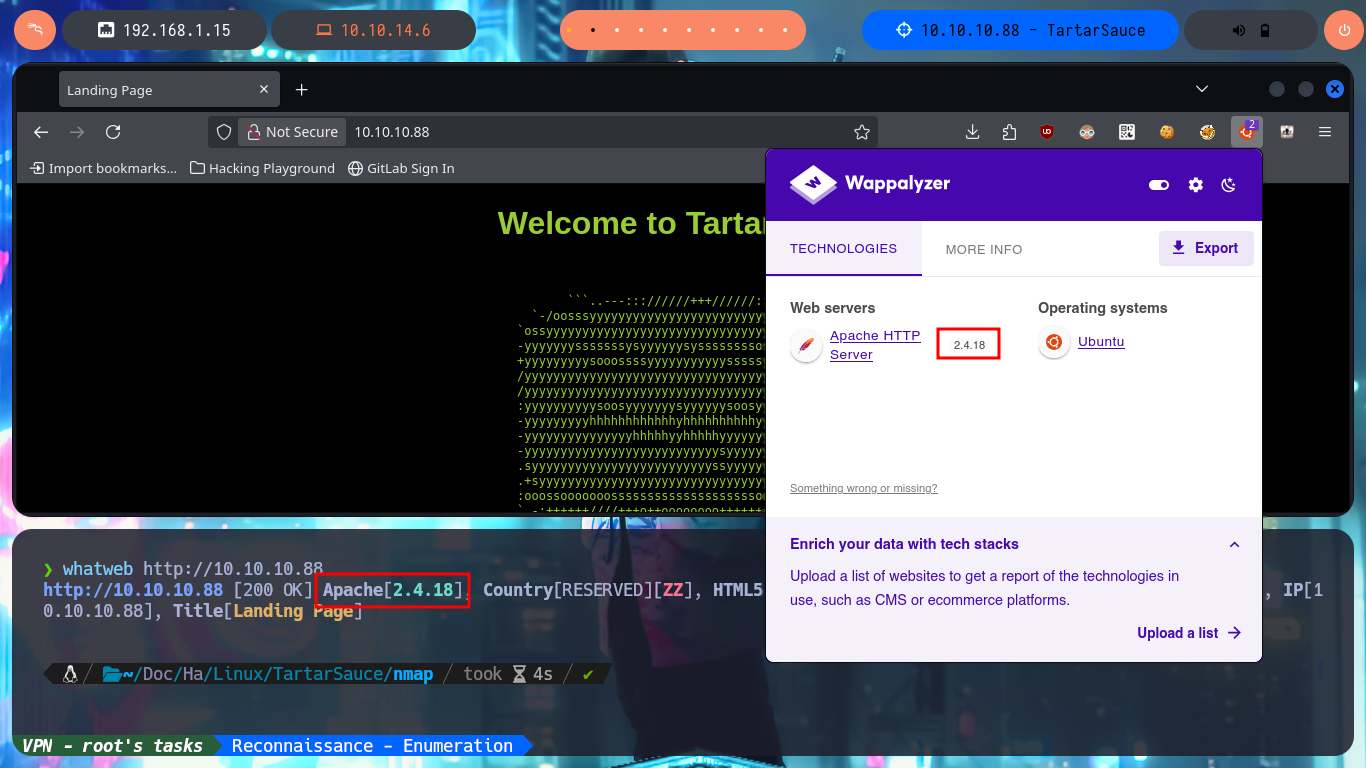Click the Export button
The image size is (1366, 768).
pos(1206,248)
